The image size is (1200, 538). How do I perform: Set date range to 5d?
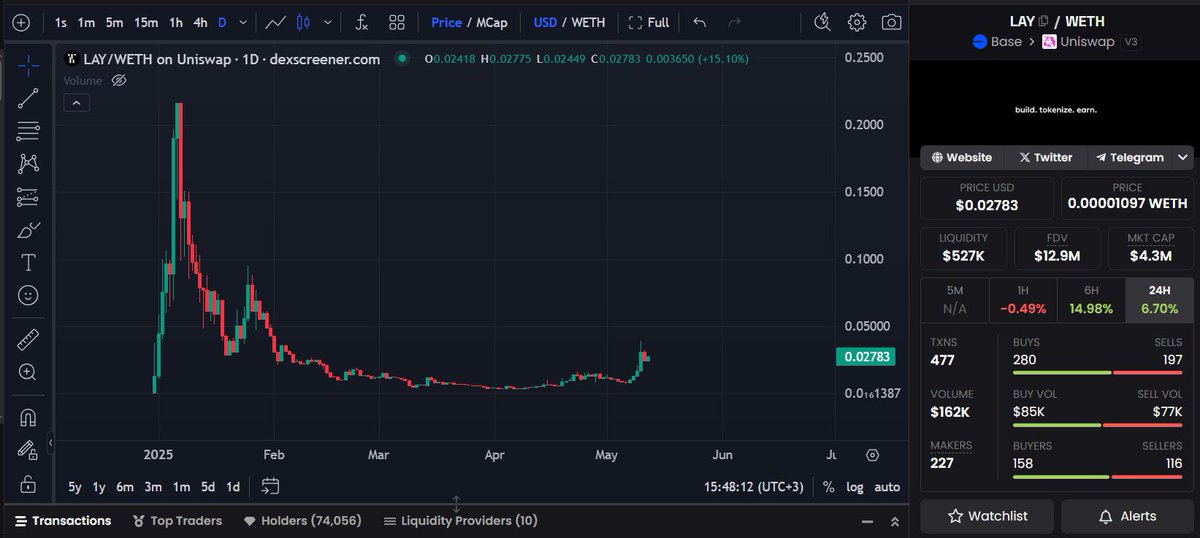pyautogui.click(x=207, y=487)
